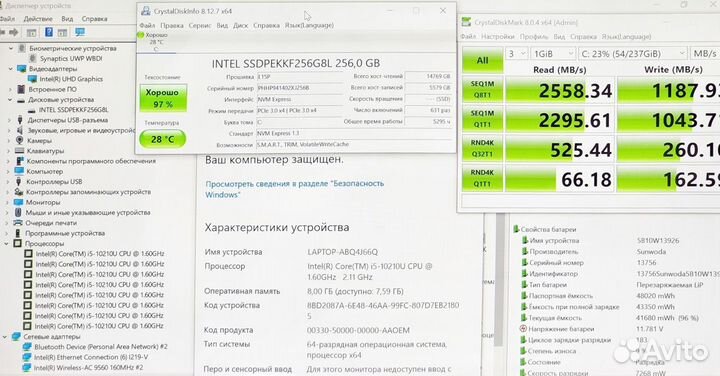Click the console tree pane icon left of Help
The width and height of the screenshot is (720, 376).
pyautogui.click(x=31, y=33)
